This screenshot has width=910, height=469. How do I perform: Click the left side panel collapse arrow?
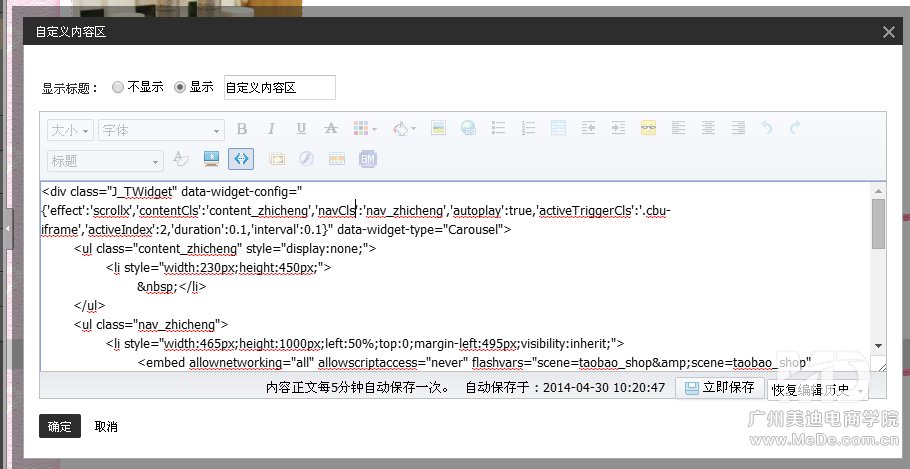click(x=7, y=229)
